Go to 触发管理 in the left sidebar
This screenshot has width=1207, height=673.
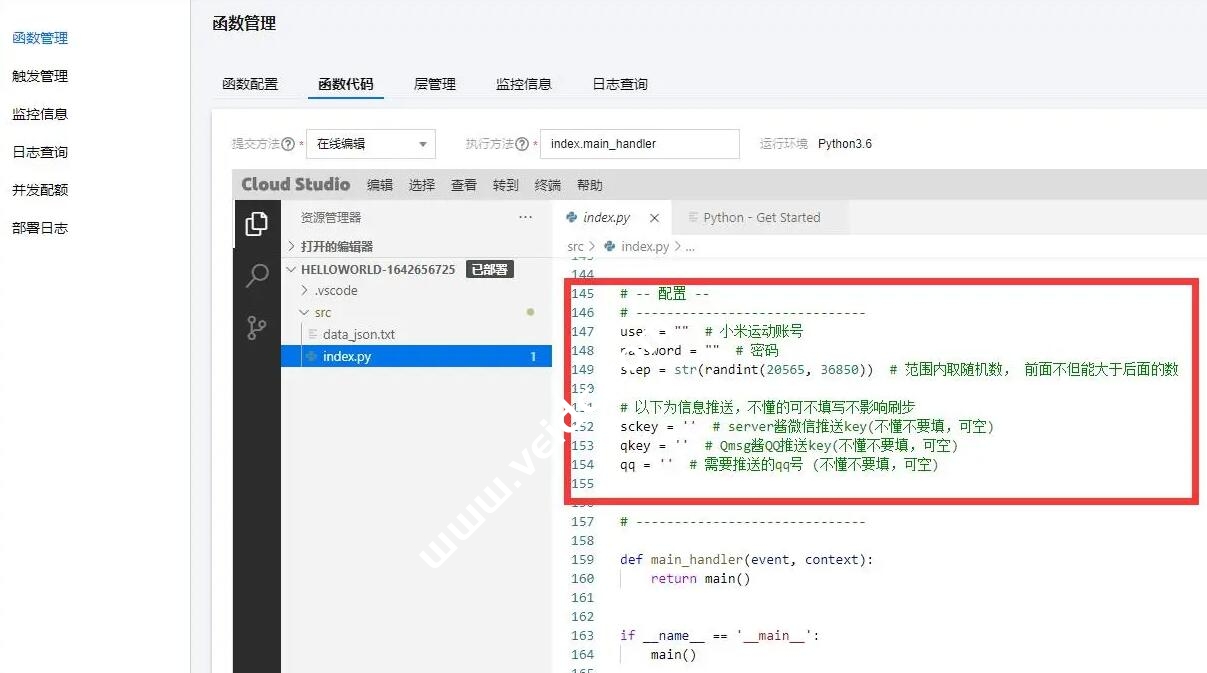pos(38,75)
